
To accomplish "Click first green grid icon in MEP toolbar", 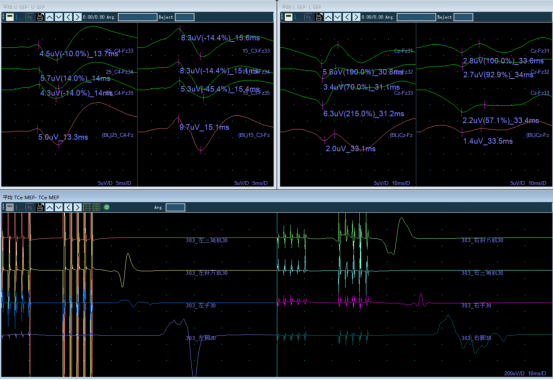I will (87, 207).
